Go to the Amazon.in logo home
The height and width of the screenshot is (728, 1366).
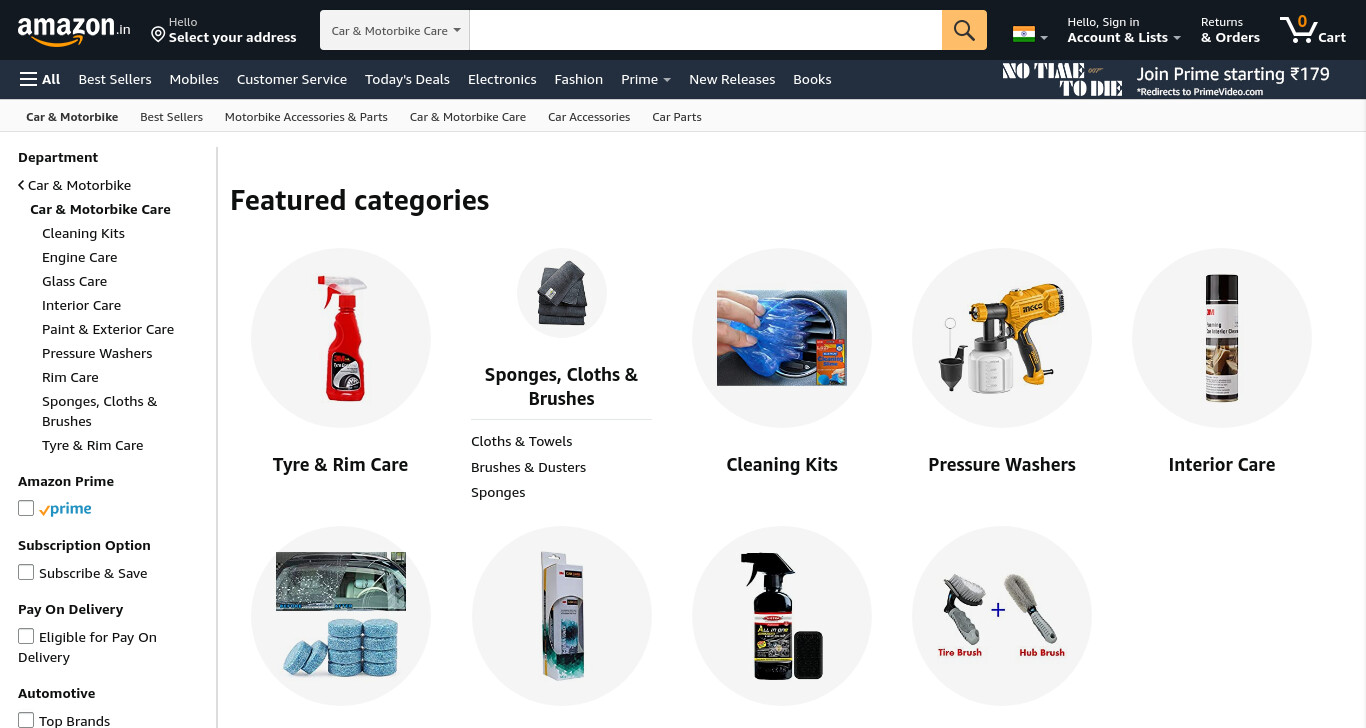pos(74,30)
